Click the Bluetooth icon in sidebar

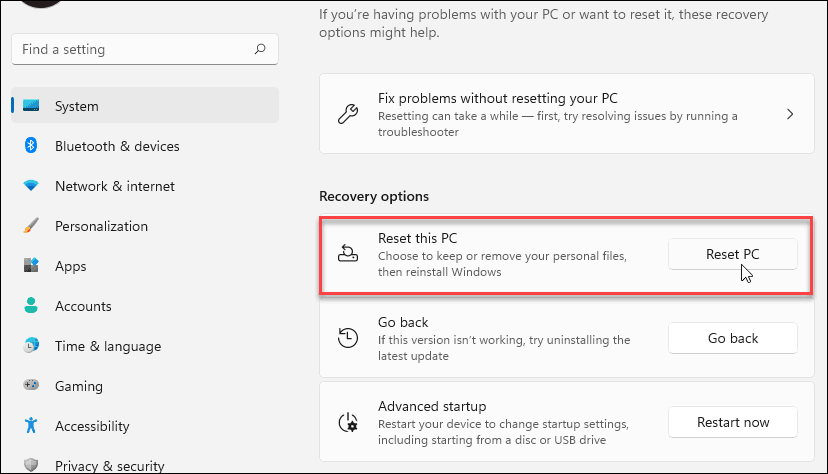click(31, 146)
